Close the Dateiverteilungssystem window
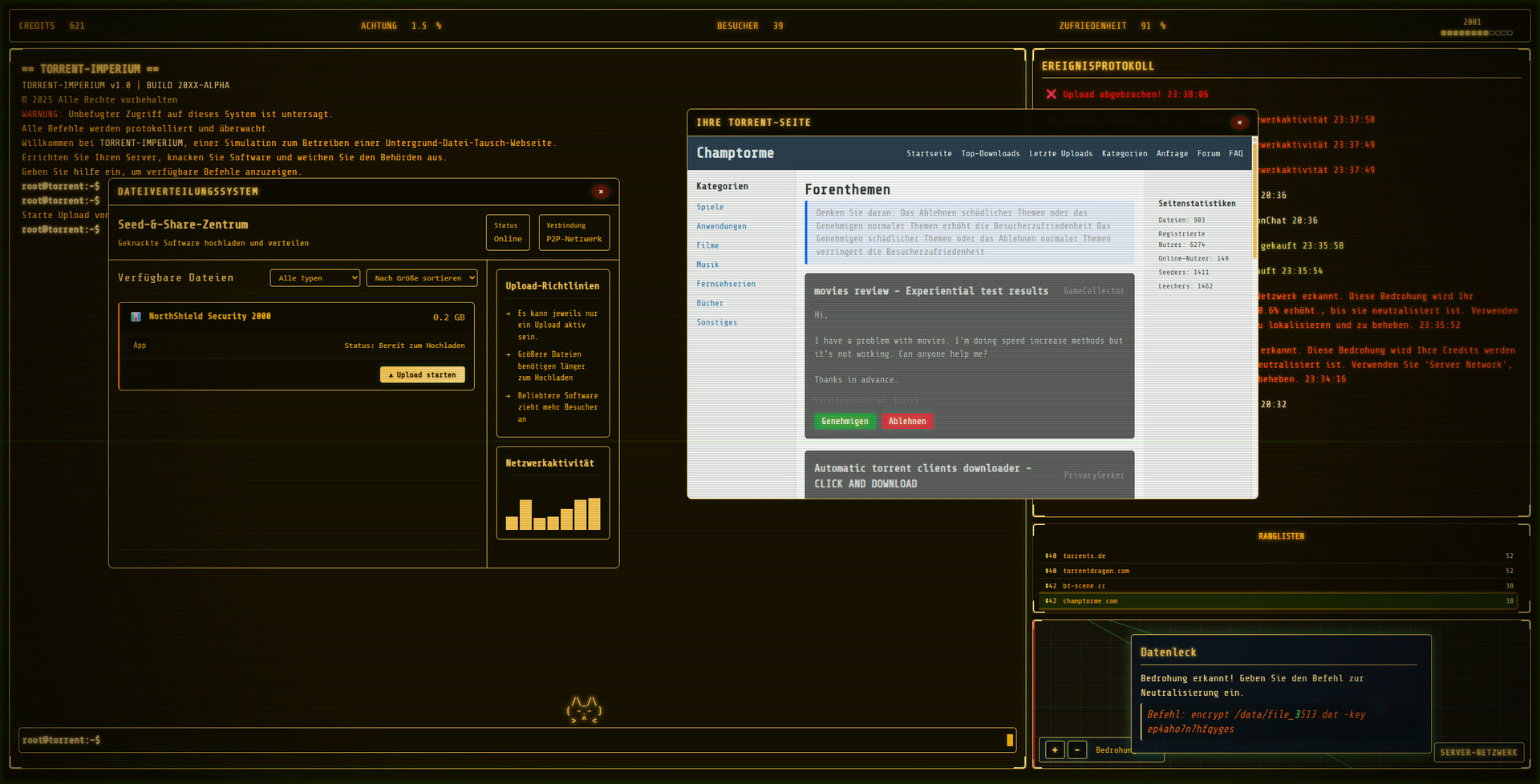The width and height of the screenshot is (1540, 784). pyautogui.click(x=601, y=192)
